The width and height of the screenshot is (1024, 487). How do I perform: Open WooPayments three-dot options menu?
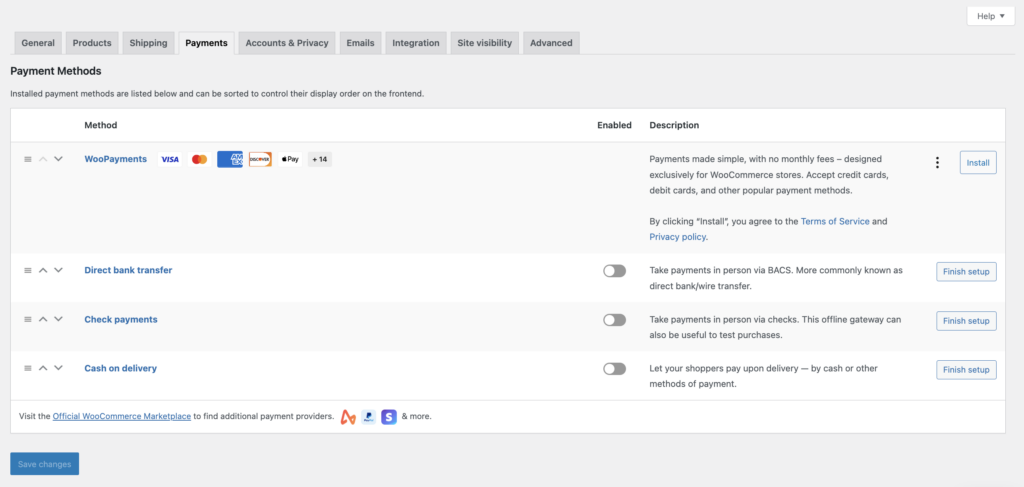pyautogui.click(x=937, y=163)
